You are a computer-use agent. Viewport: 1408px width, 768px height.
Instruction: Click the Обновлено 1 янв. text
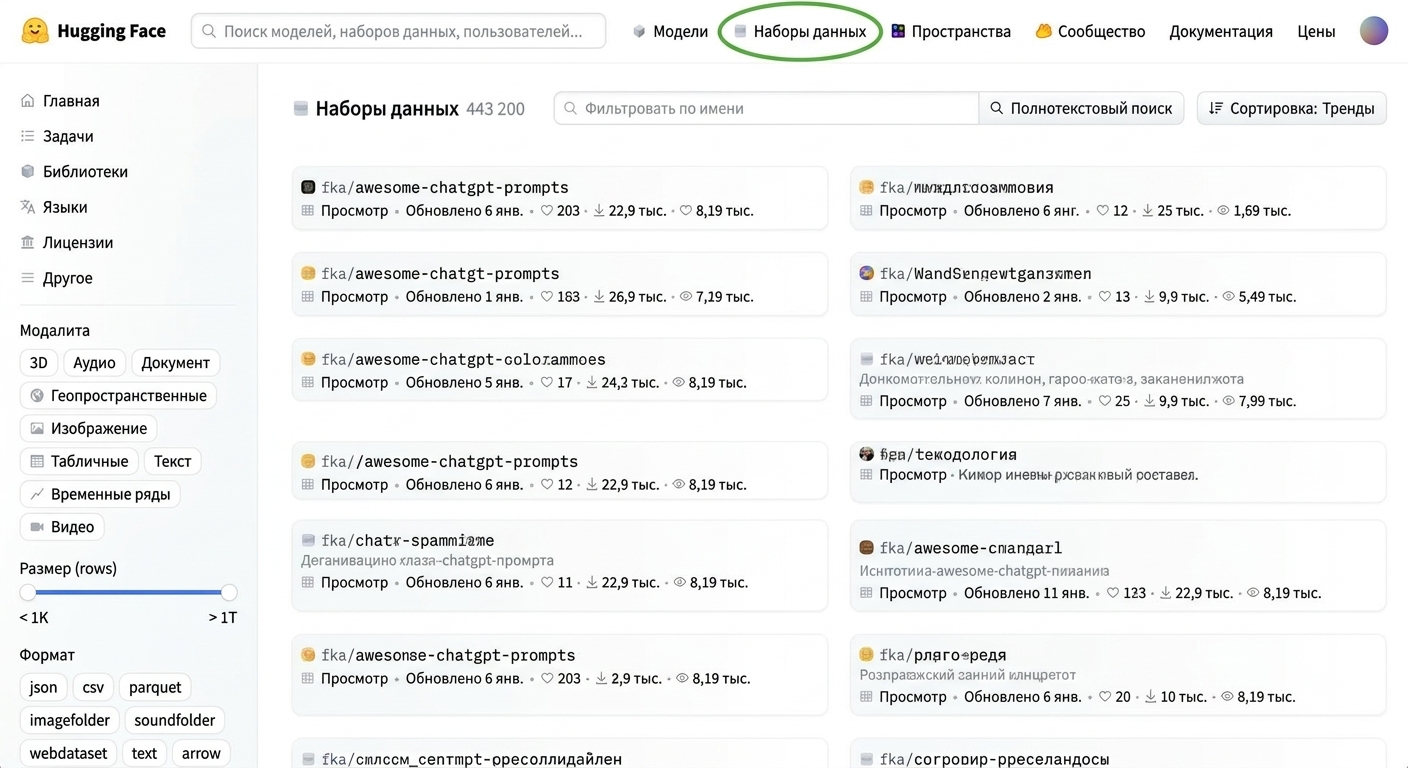pos(464,296)
